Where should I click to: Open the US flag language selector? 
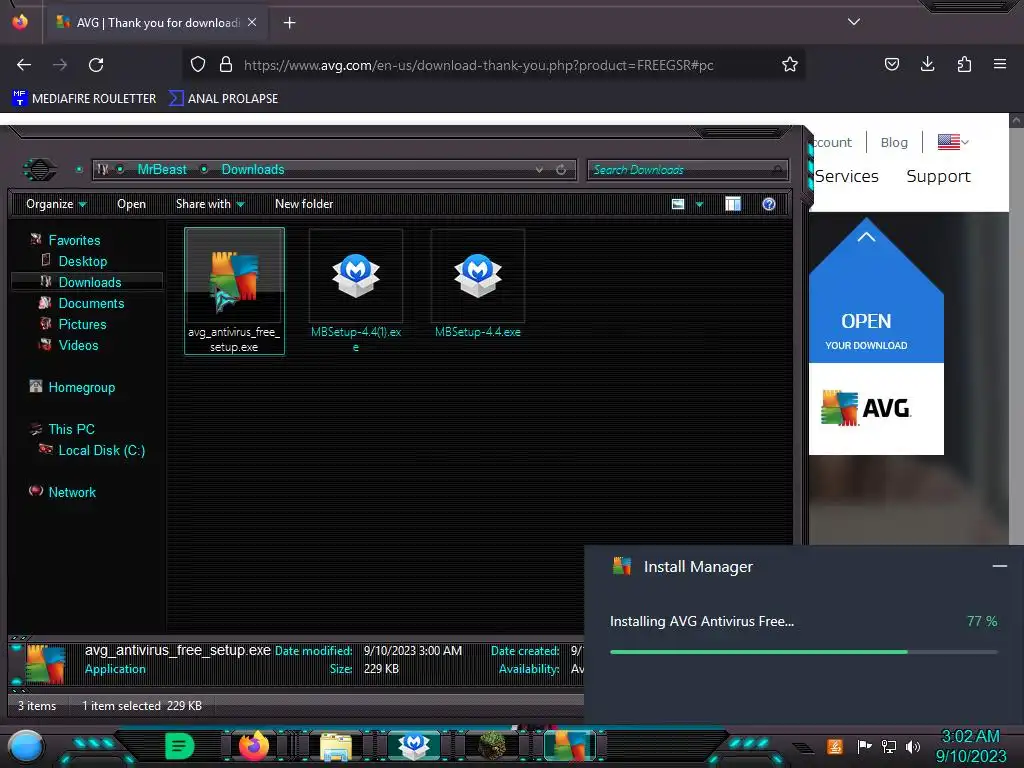953,142
